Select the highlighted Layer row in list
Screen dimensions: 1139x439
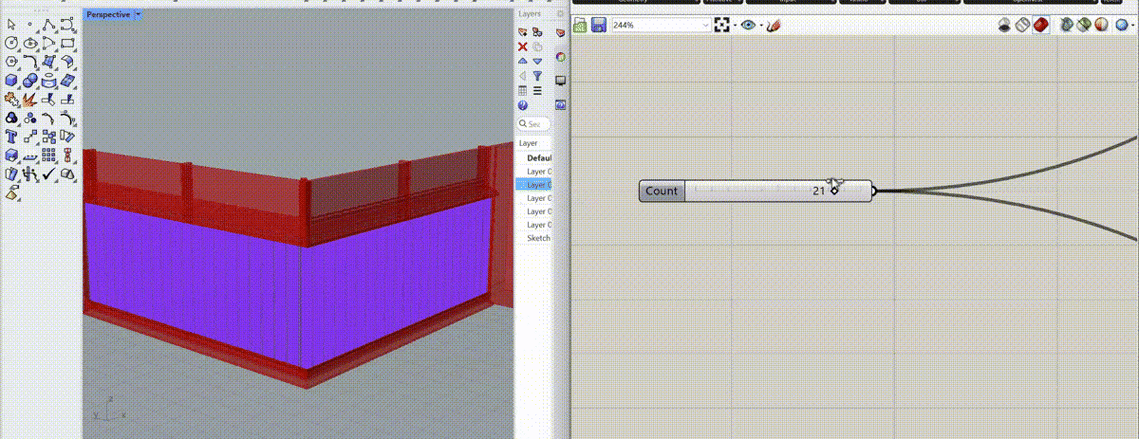point(534,185)
